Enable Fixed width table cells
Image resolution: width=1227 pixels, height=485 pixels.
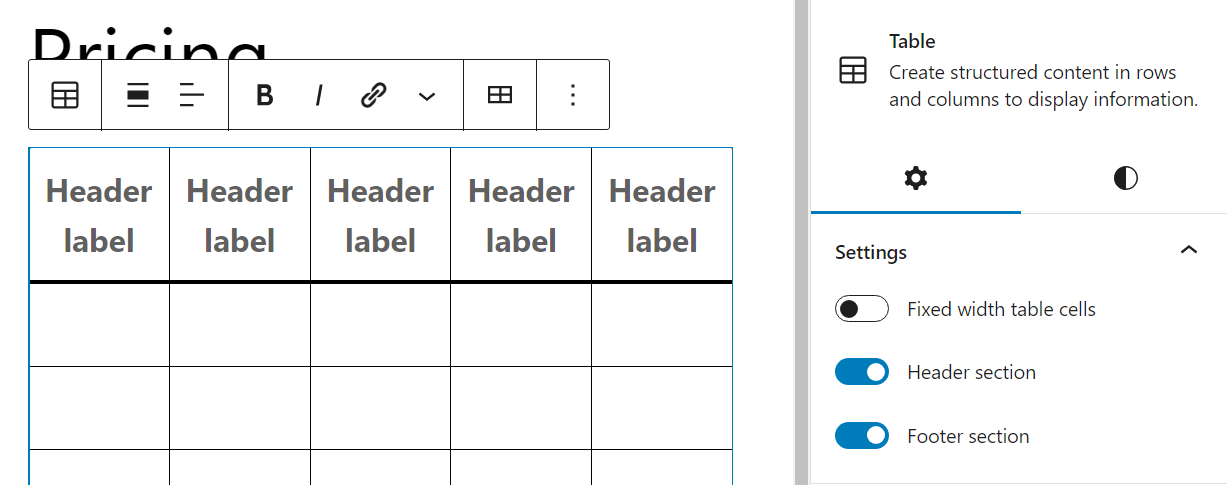(x=862, y=309)
